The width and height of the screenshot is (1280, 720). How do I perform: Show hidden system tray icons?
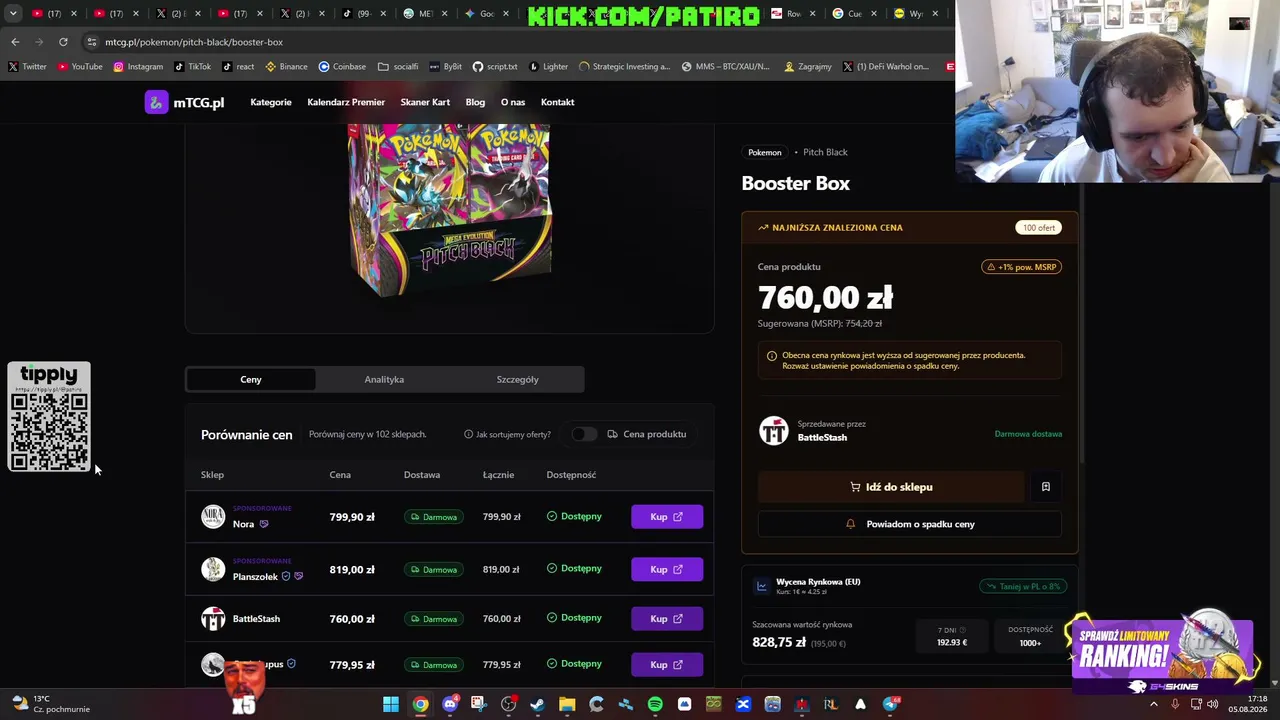1154,704
